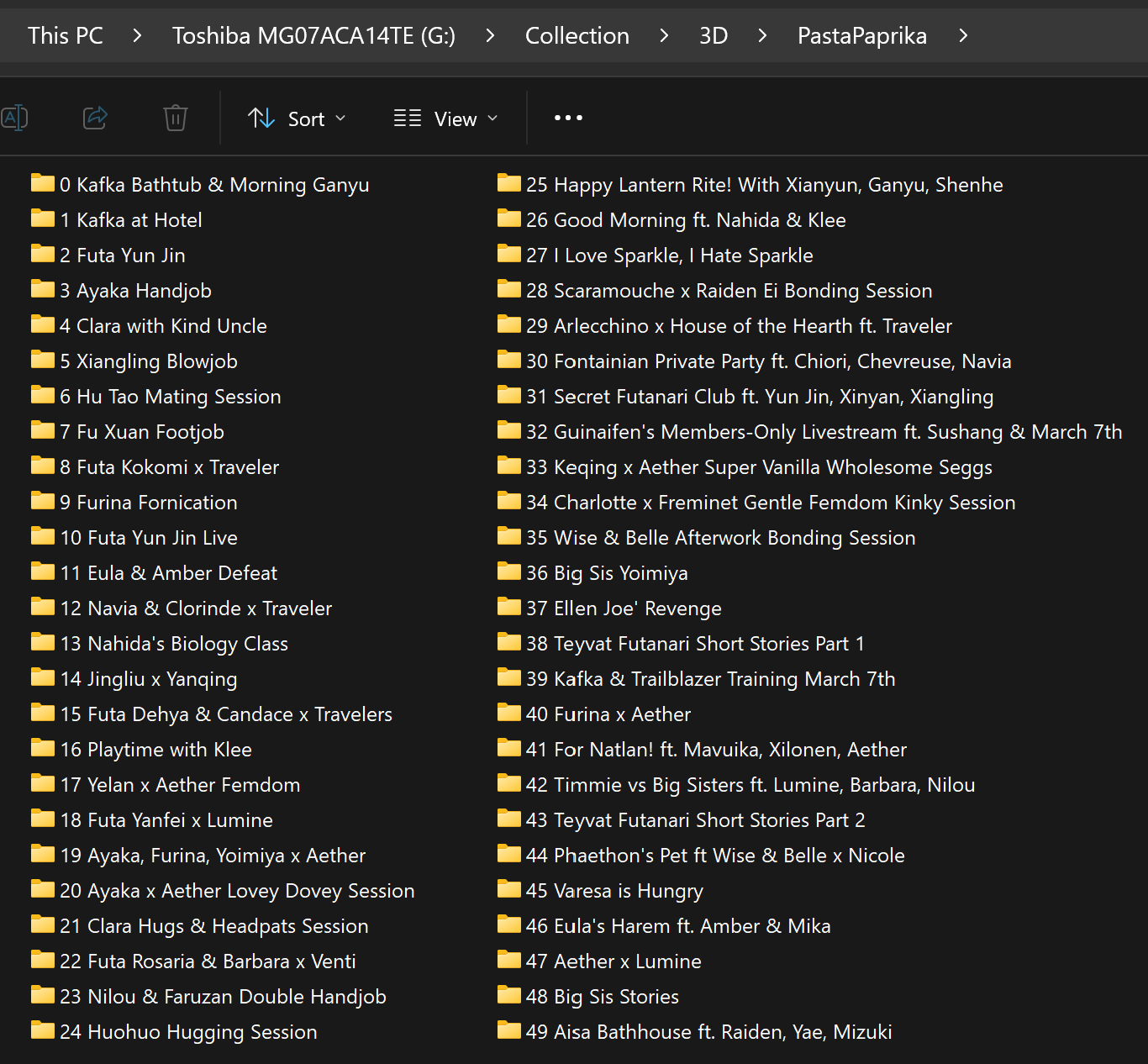Open the See more three-dots menu
Image resolution: width=1148 pixels, height=1064 pixels.
(568, 118)
